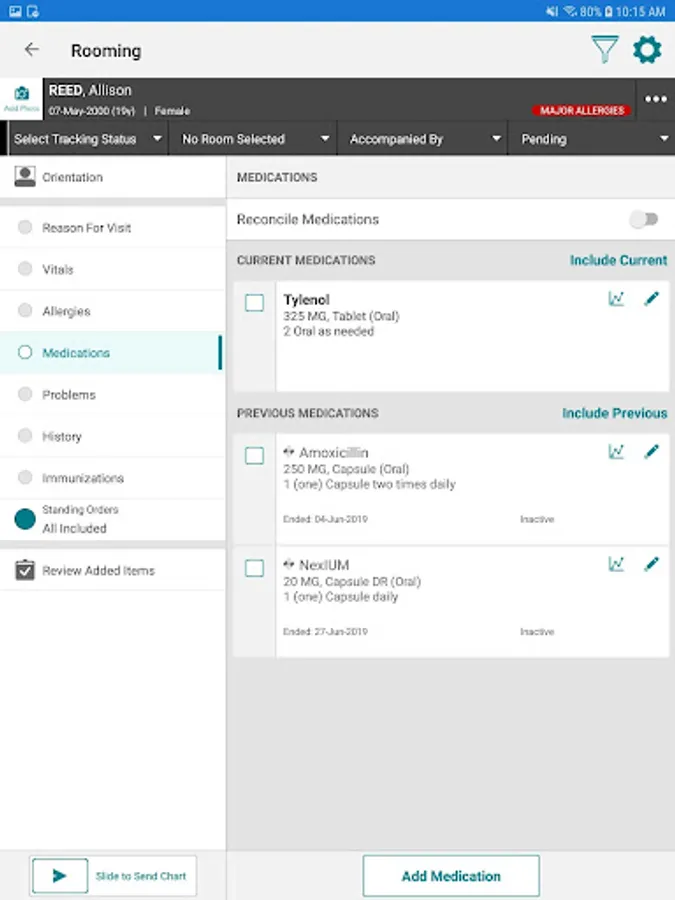Click the NexIUM medication name
Viewport: 675px width, 900px height.
click(x=324, y=565)
